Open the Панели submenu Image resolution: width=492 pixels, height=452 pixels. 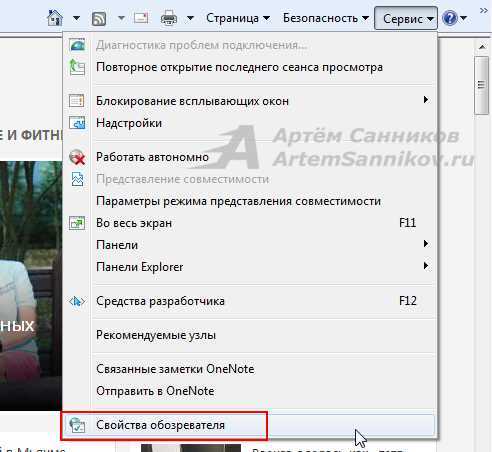(250, 245)
